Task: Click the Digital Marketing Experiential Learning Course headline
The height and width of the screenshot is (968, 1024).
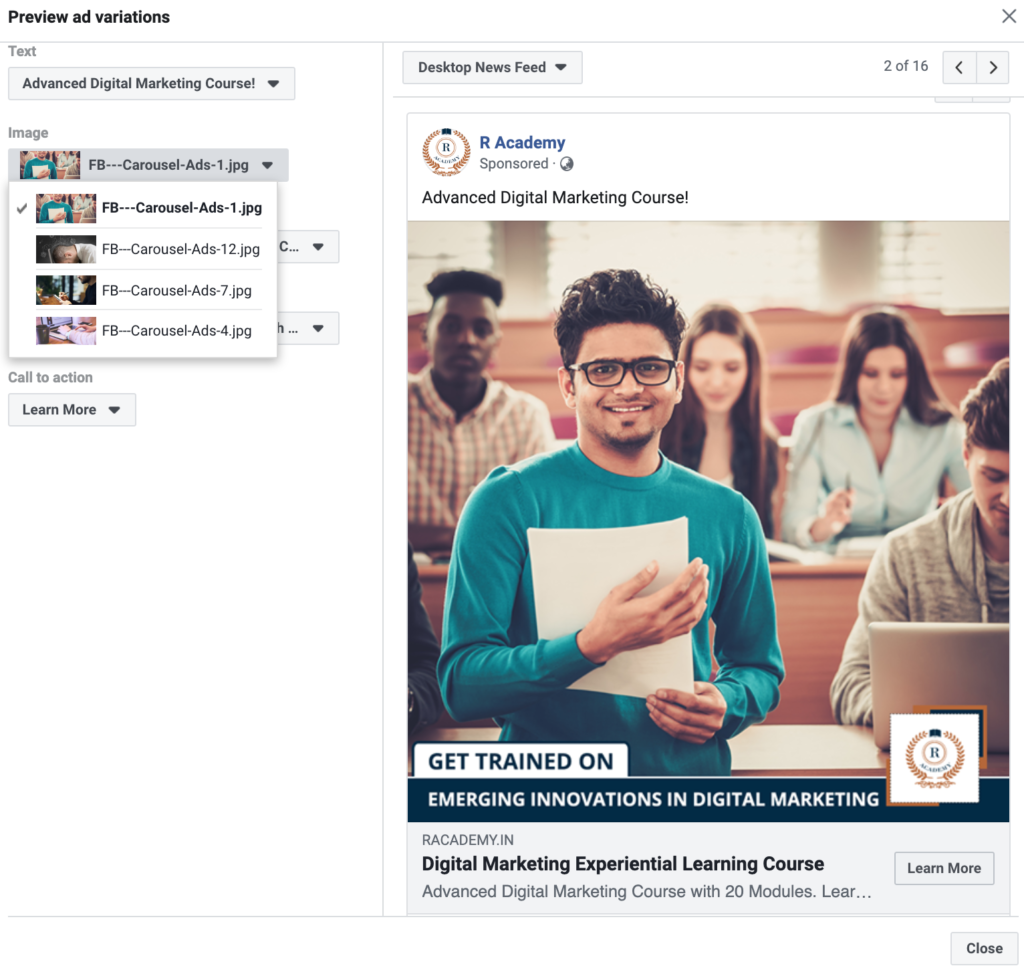Action: pyautogui.click(x=623, y=863)
